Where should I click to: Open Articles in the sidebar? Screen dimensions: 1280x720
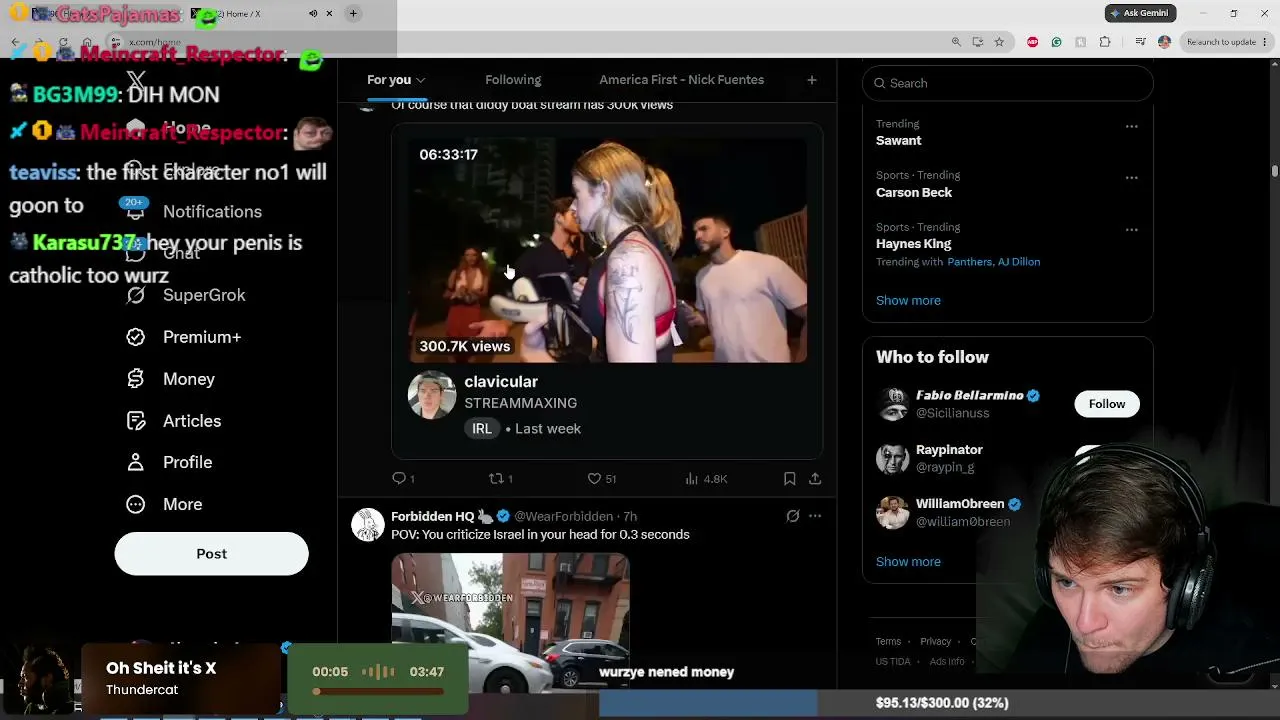tap(174, 421)
